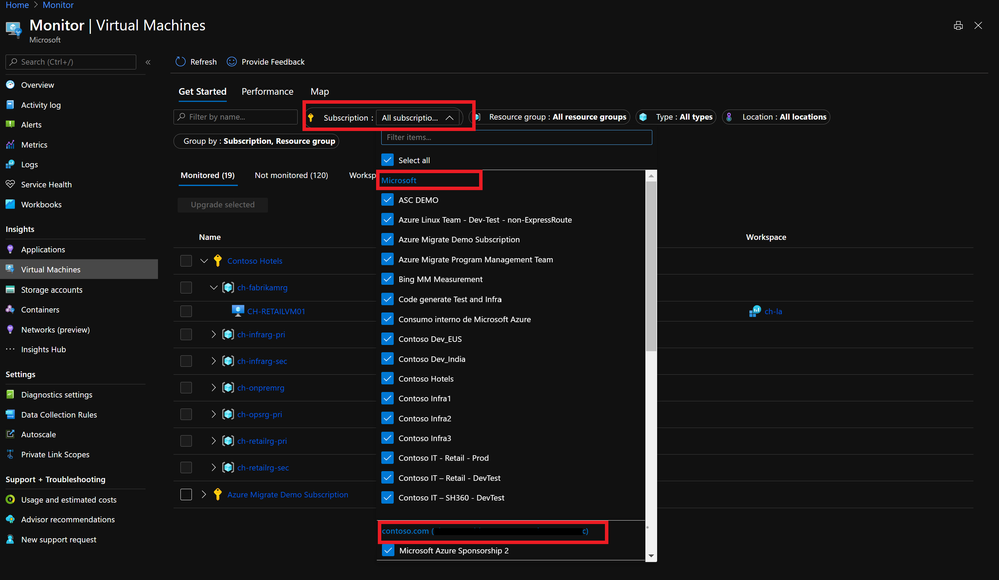The height and width of the screenshot is (580, 999).
Task: Collapse the Contoso Hotels tree node
Action: 204,261
